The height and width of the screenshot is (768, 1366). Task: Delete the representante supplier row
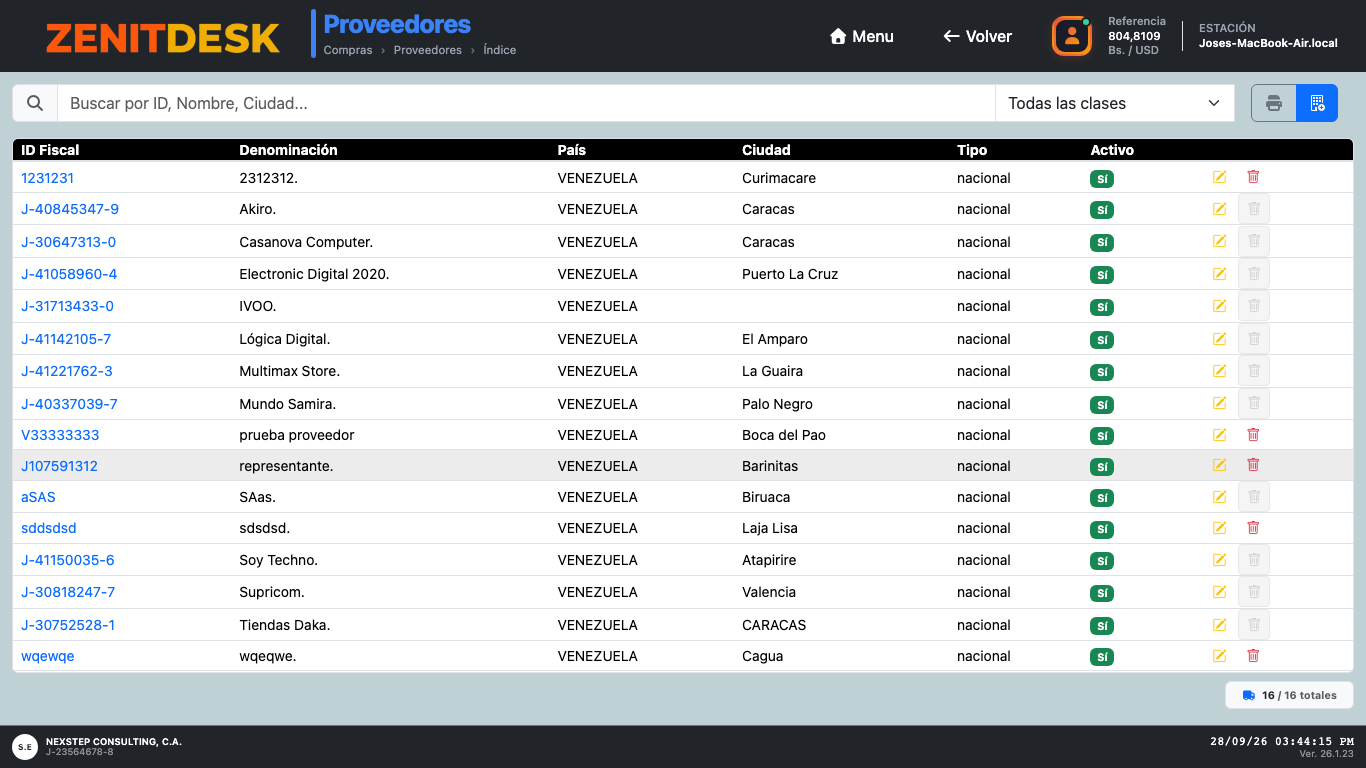[1253, 465]
